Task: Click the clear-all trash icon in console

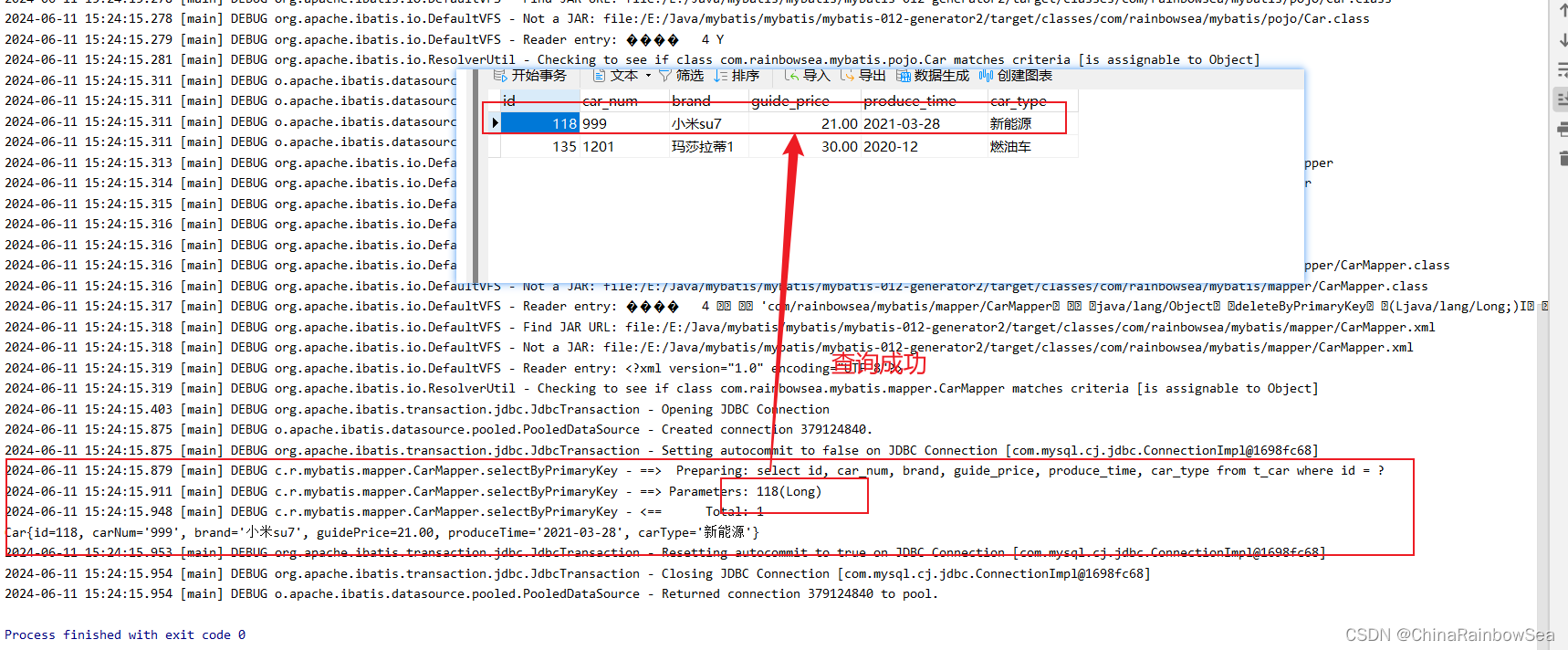Action: tap(1562, 159)
